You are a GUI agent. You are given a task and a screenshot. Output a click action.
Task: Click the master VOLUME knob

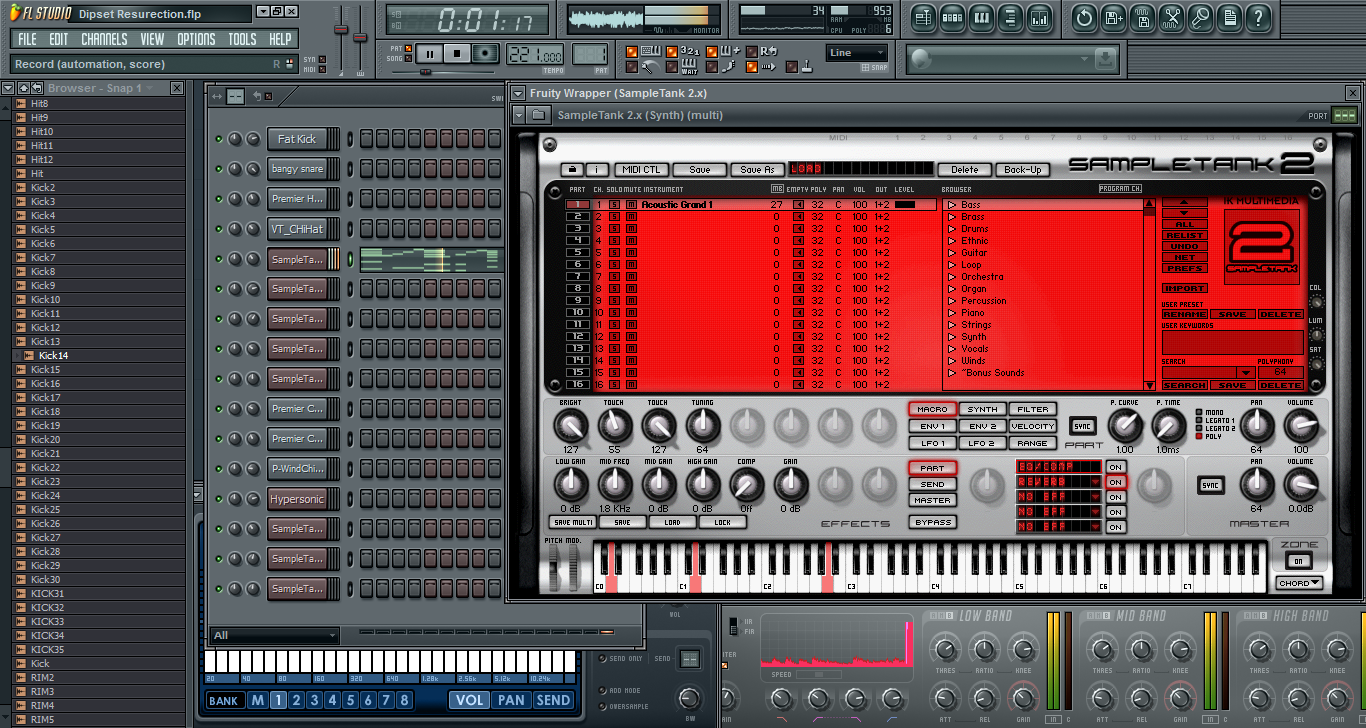point(1300,486)
